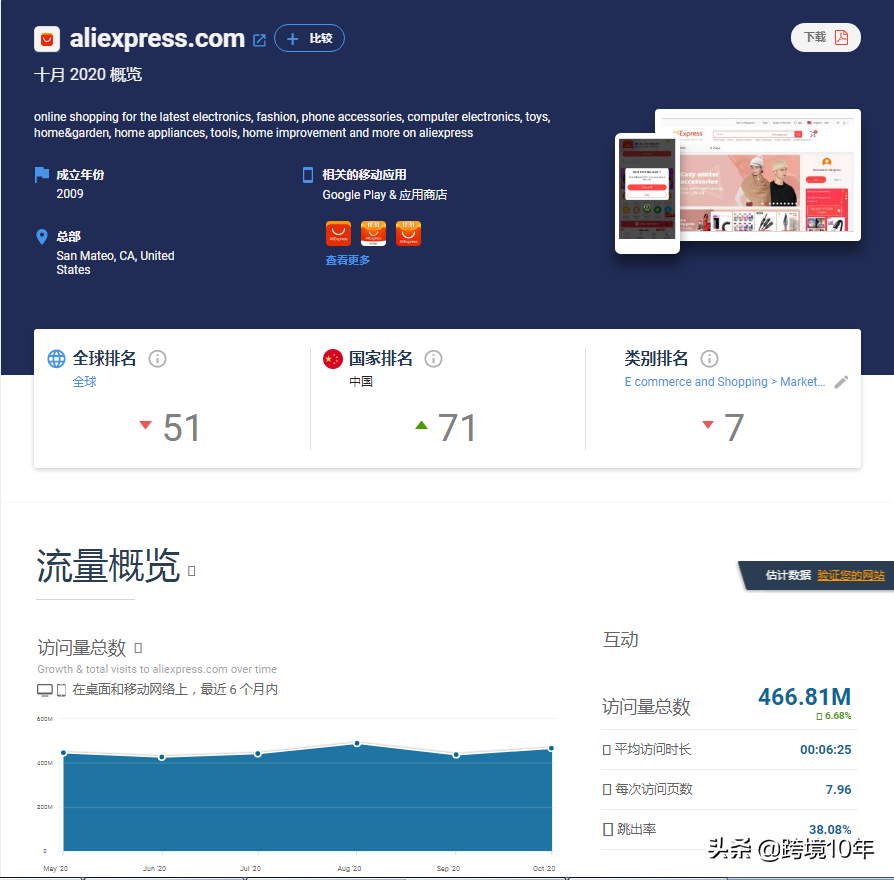This screenshot has height=880, width=894.
Task: Download the PDF report with 下载 button
Action: click(x=826, y=38)
